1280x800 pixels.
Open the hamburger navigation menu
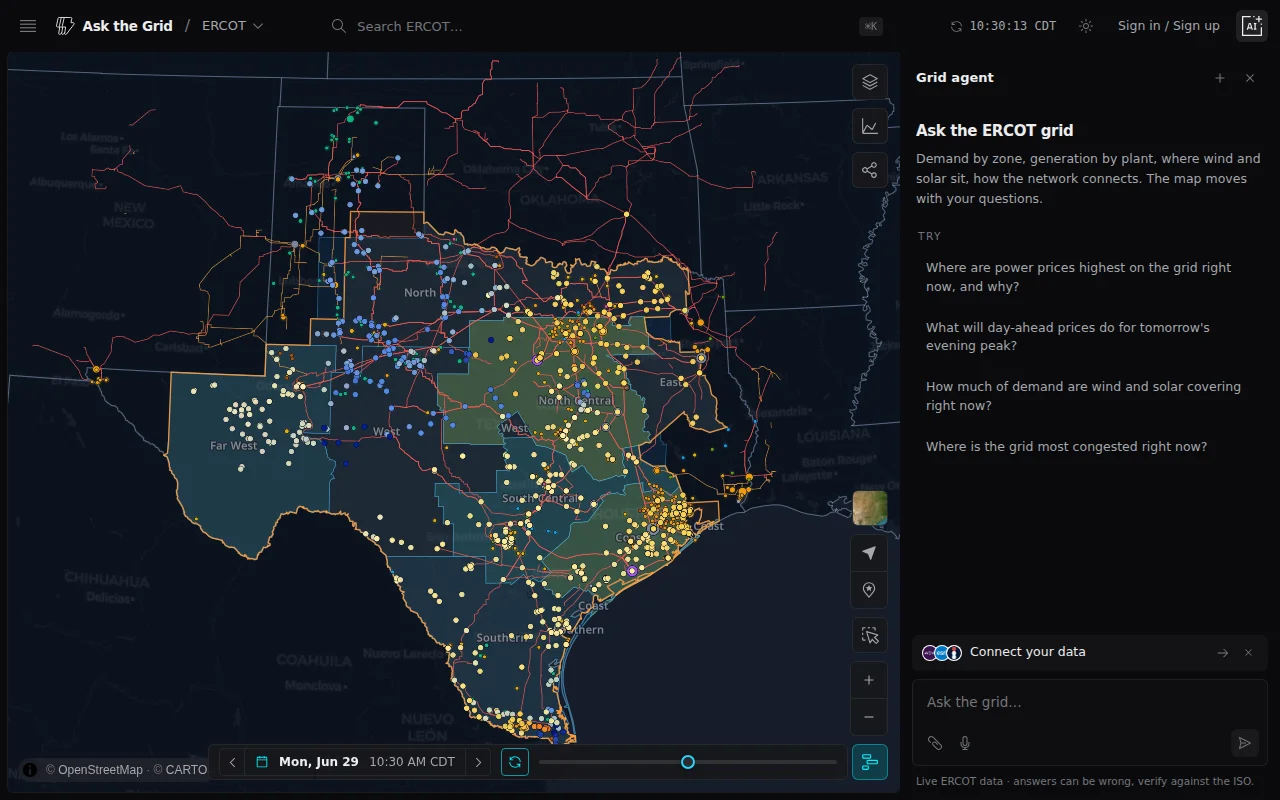(28, 26)
